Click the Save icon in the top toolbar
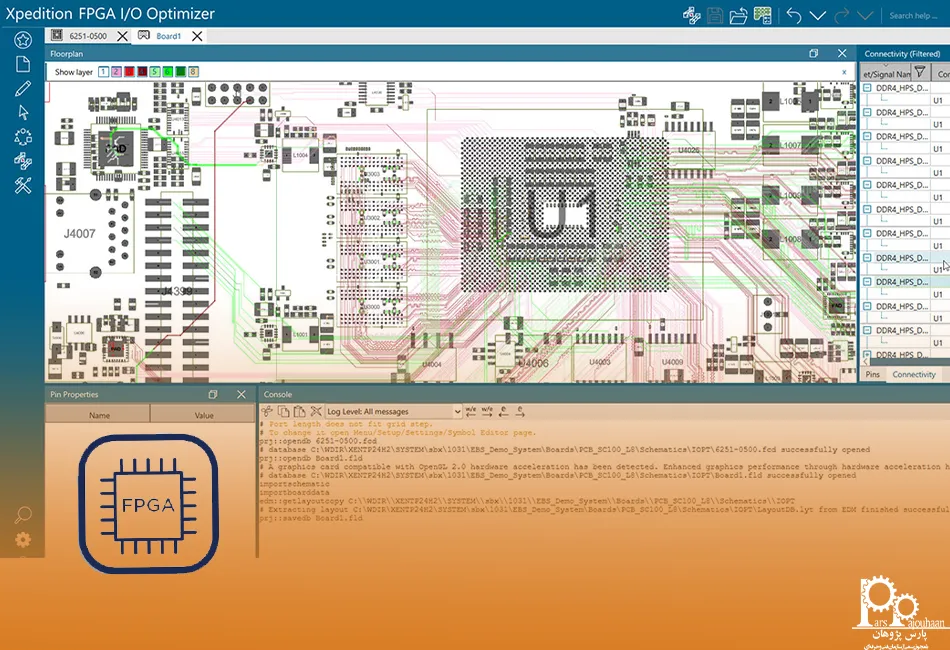 tap(713, 15)
